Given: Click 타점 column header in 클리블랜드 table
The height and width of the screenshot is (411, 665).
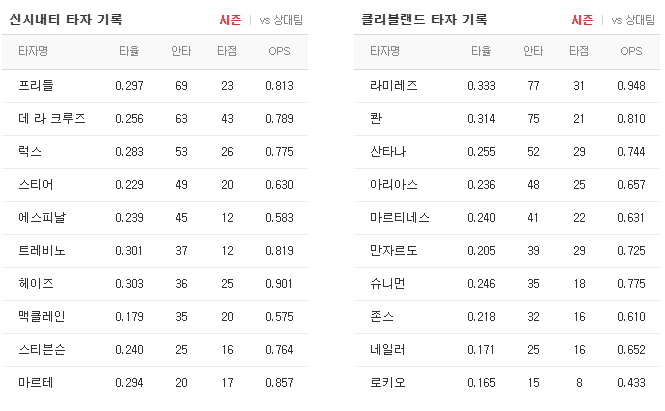Looking at the screenshot, I should [x=579, y=51].
